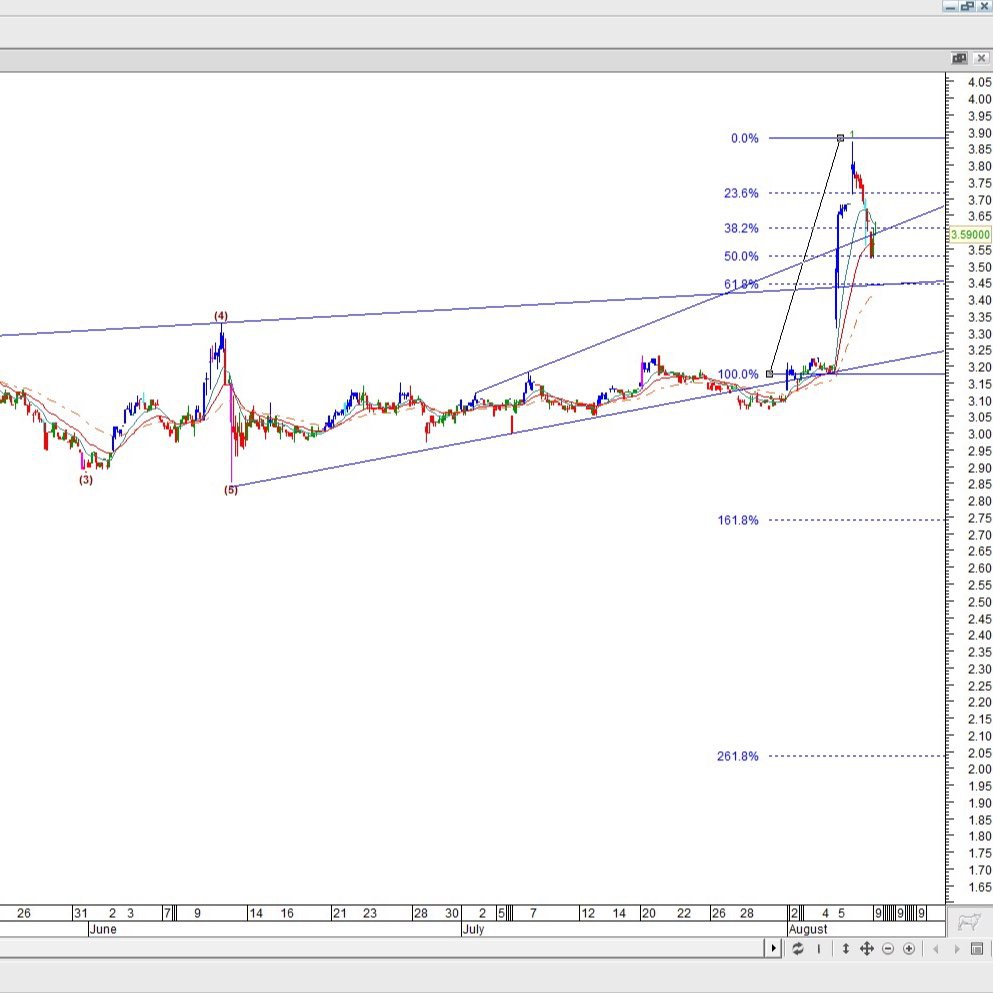Select the Fibonacci 0.0% anchor handle

[x=840, y=138]
